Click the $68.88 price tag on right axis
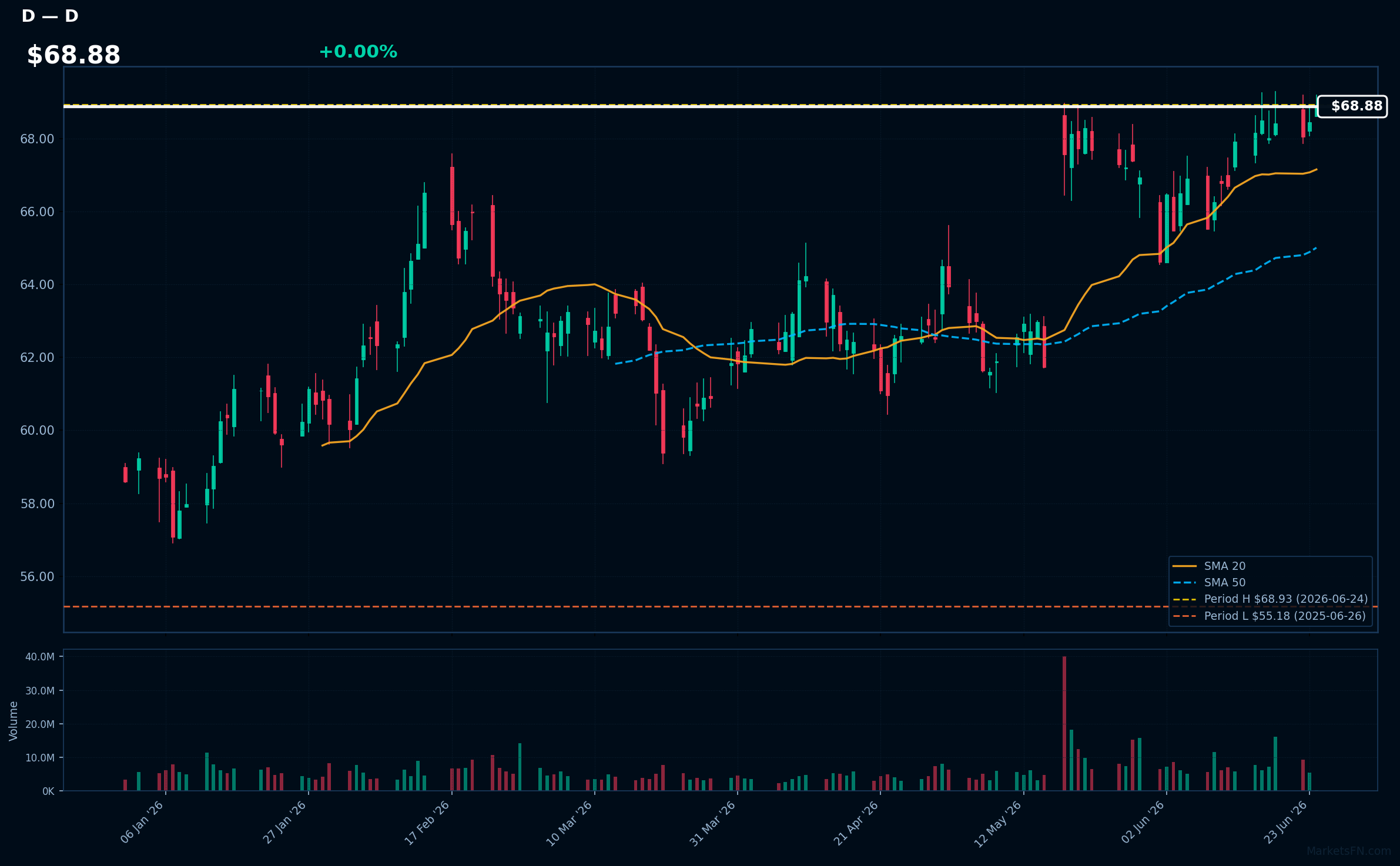Screen dimensions: 1400x866 point(1352,106)
